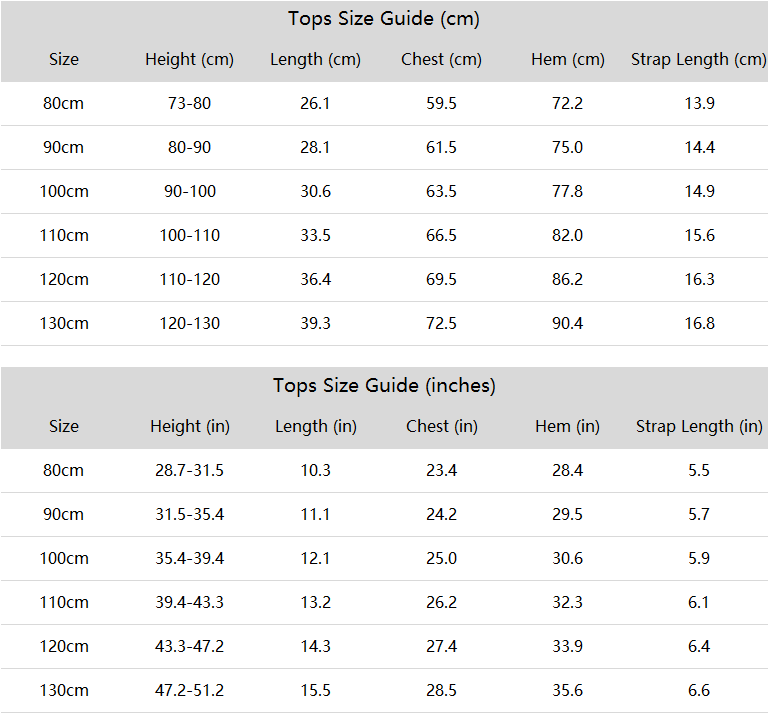Image resolution: width=768 pixels, height=713 pixels.
Task: Select hem value 32.3 in inches table
Action: tap(568, 602)
